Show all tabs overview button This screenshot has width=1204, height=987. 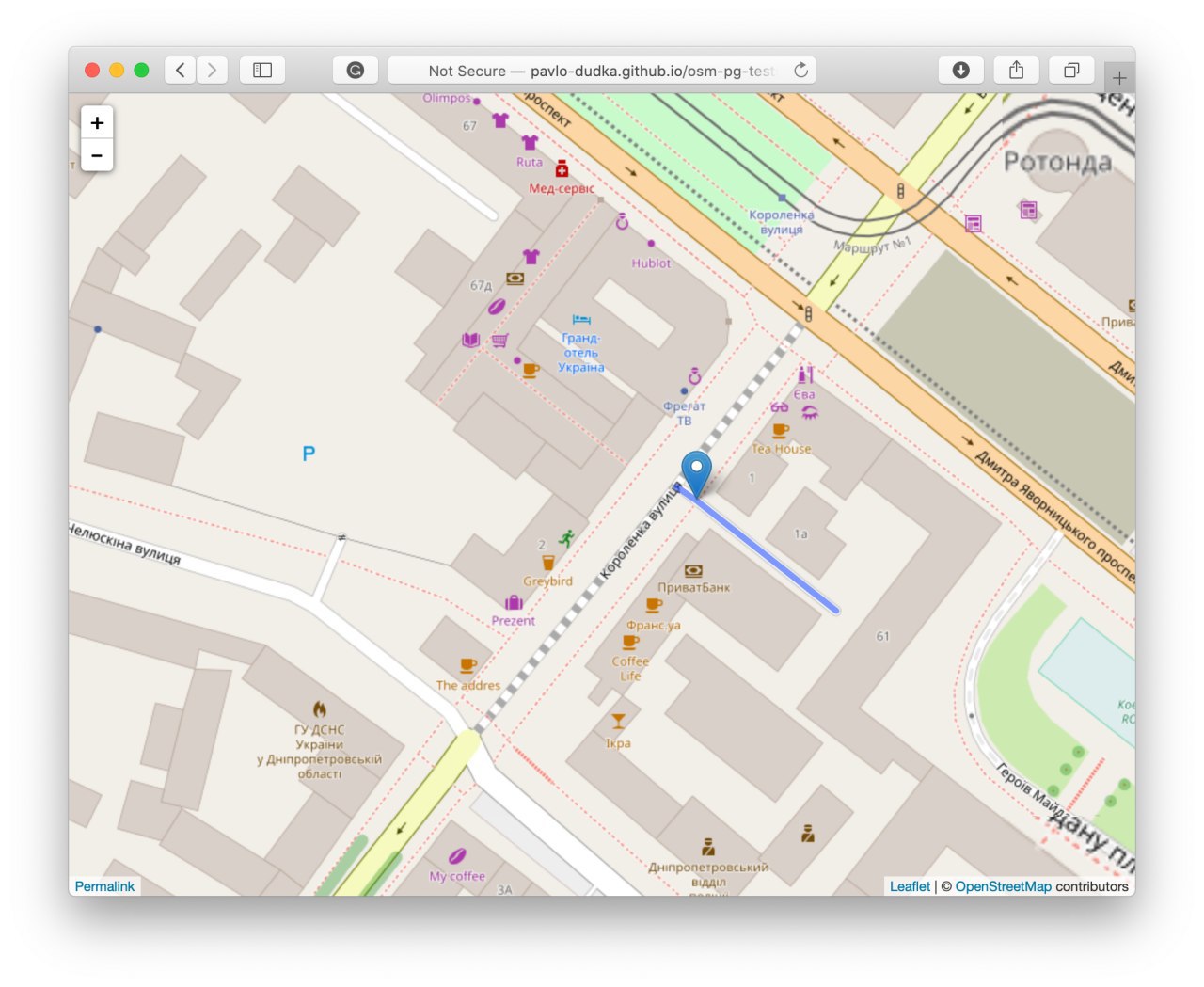[x=1071, y=71]
